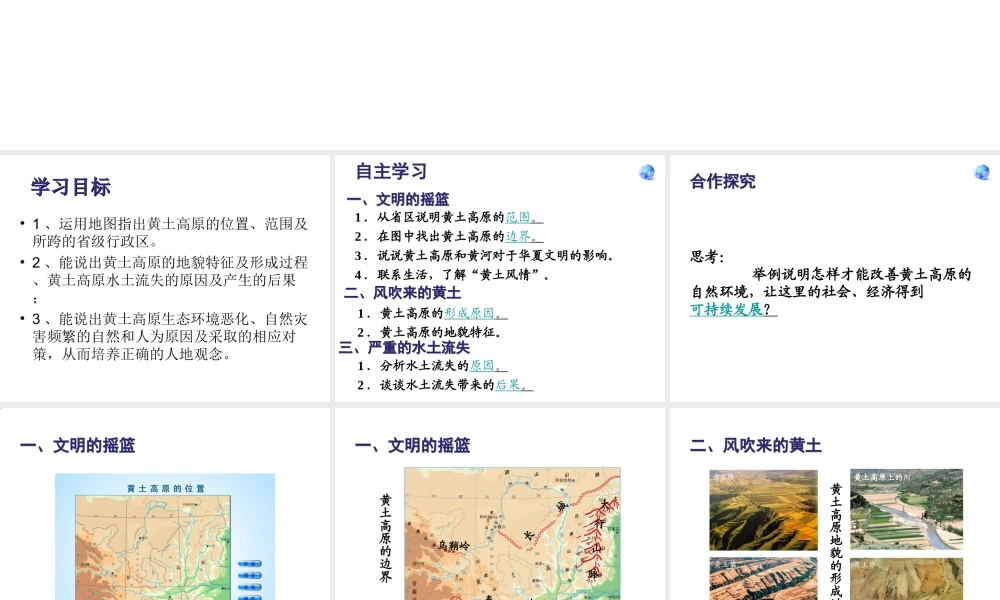Click the top blue button on position map
Image resolution: width=1000 pixels, height=600 pixels.
250,564
